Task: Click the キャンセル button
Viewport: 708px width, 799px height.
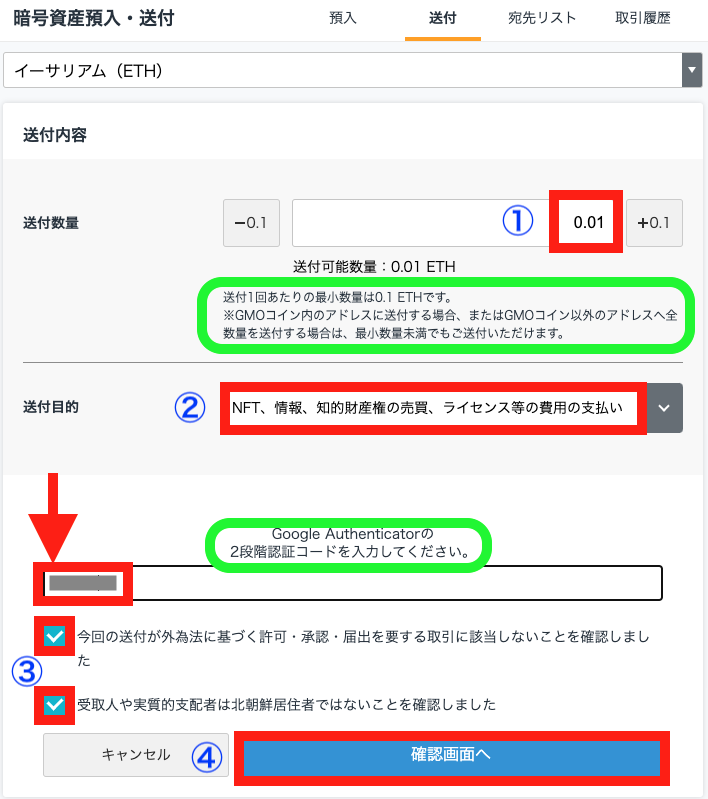Action: pos(136,755)
